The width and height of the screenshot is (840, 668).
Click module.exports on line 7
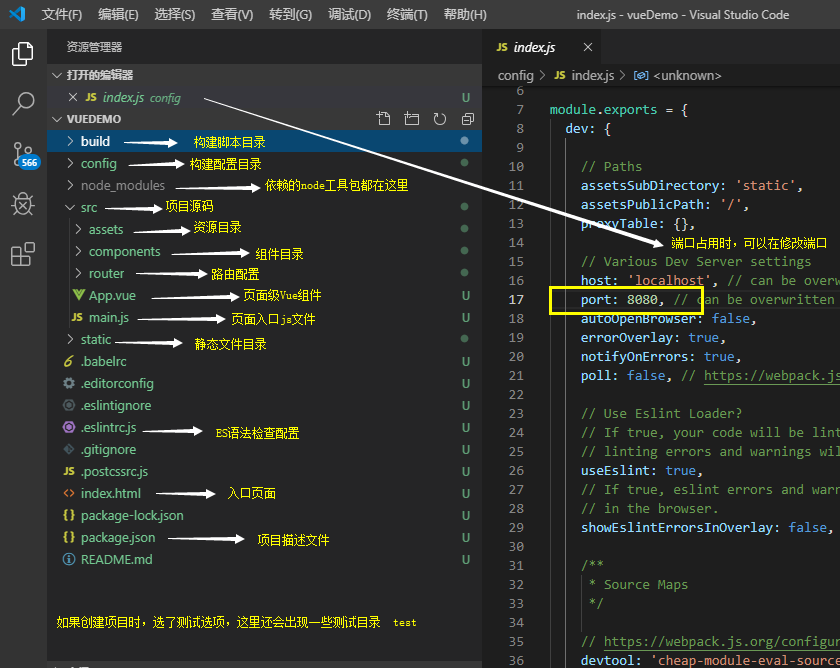pyautogui.click(x=603, y=109)
